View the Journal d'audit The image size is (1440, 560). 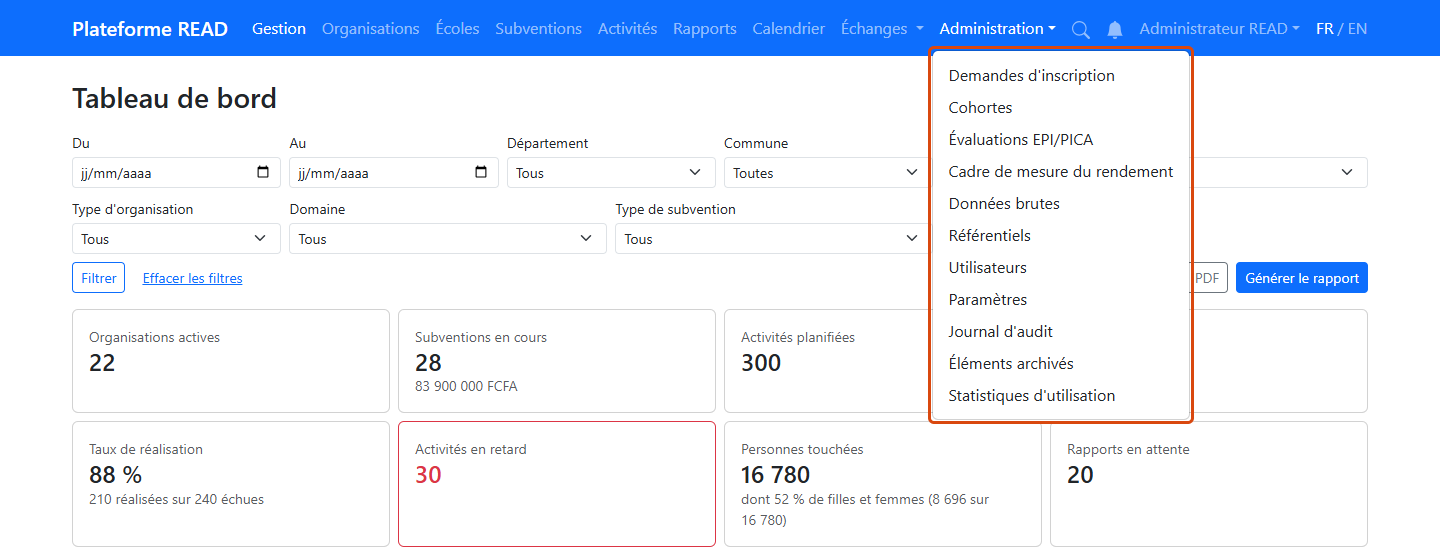pyautogui.click(x=1060, y=331)
